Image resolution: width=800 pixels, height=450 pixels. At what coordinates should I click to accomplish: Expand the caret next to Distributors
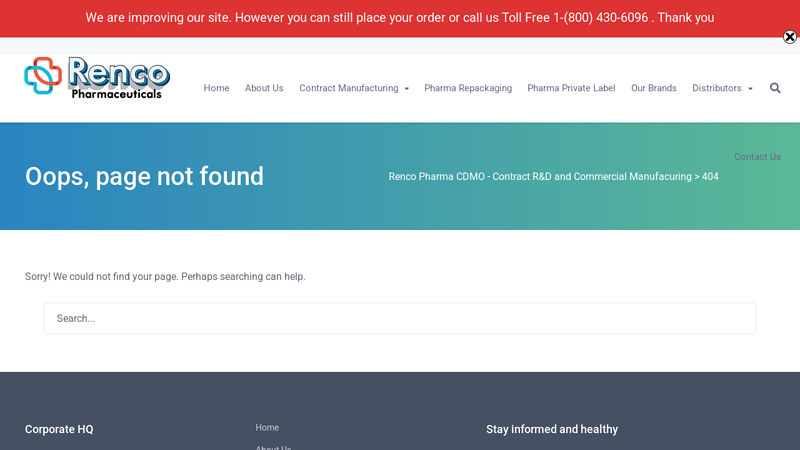click(x=750, y=89)
